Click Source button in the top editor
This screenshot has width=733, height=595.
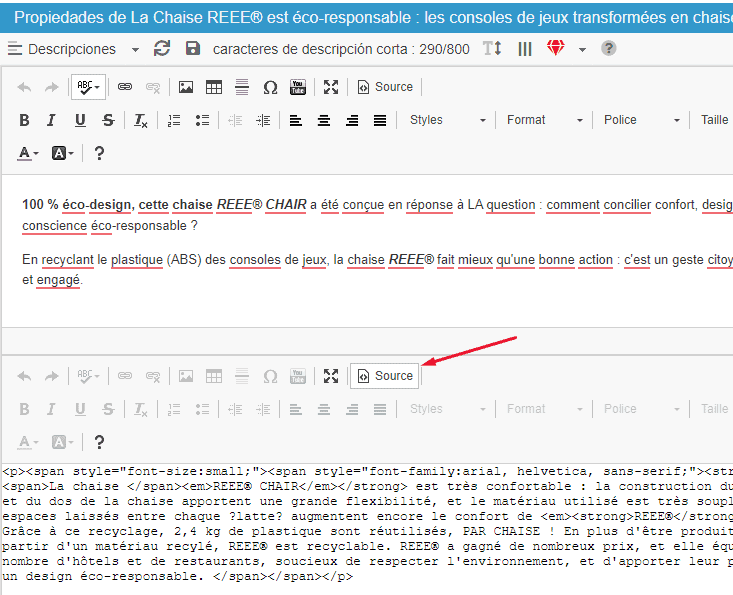[x=384, y=87]
